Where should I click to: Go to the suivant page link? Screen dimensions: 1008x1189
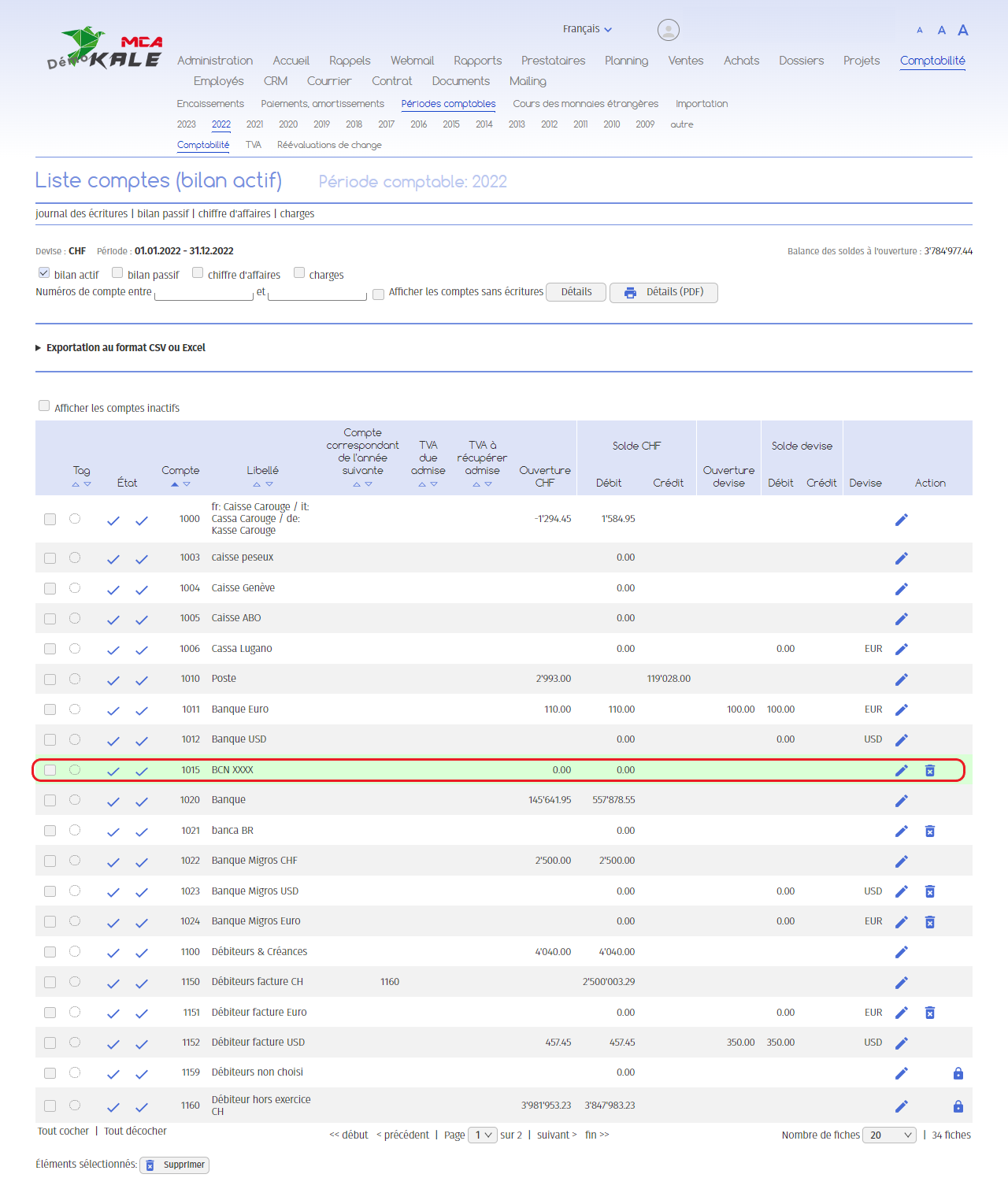(x=556, y=1135)
